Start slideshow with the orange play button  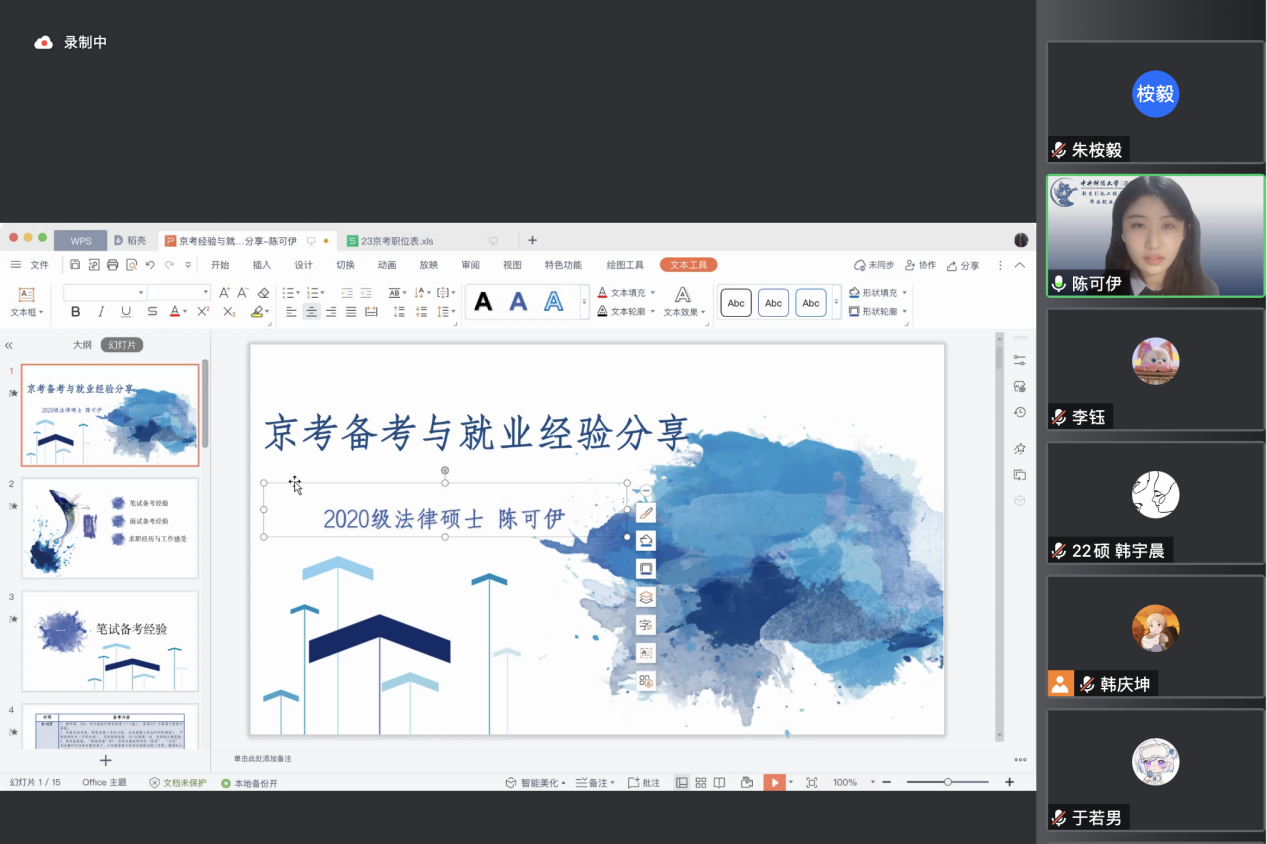click(x=774, y=782)
